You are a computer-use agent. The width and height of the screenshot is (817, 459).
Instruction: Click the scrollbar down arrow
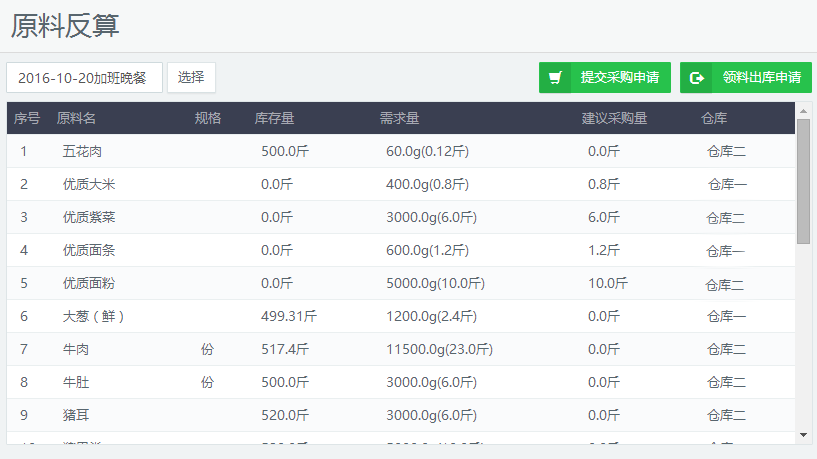point(803,435)
